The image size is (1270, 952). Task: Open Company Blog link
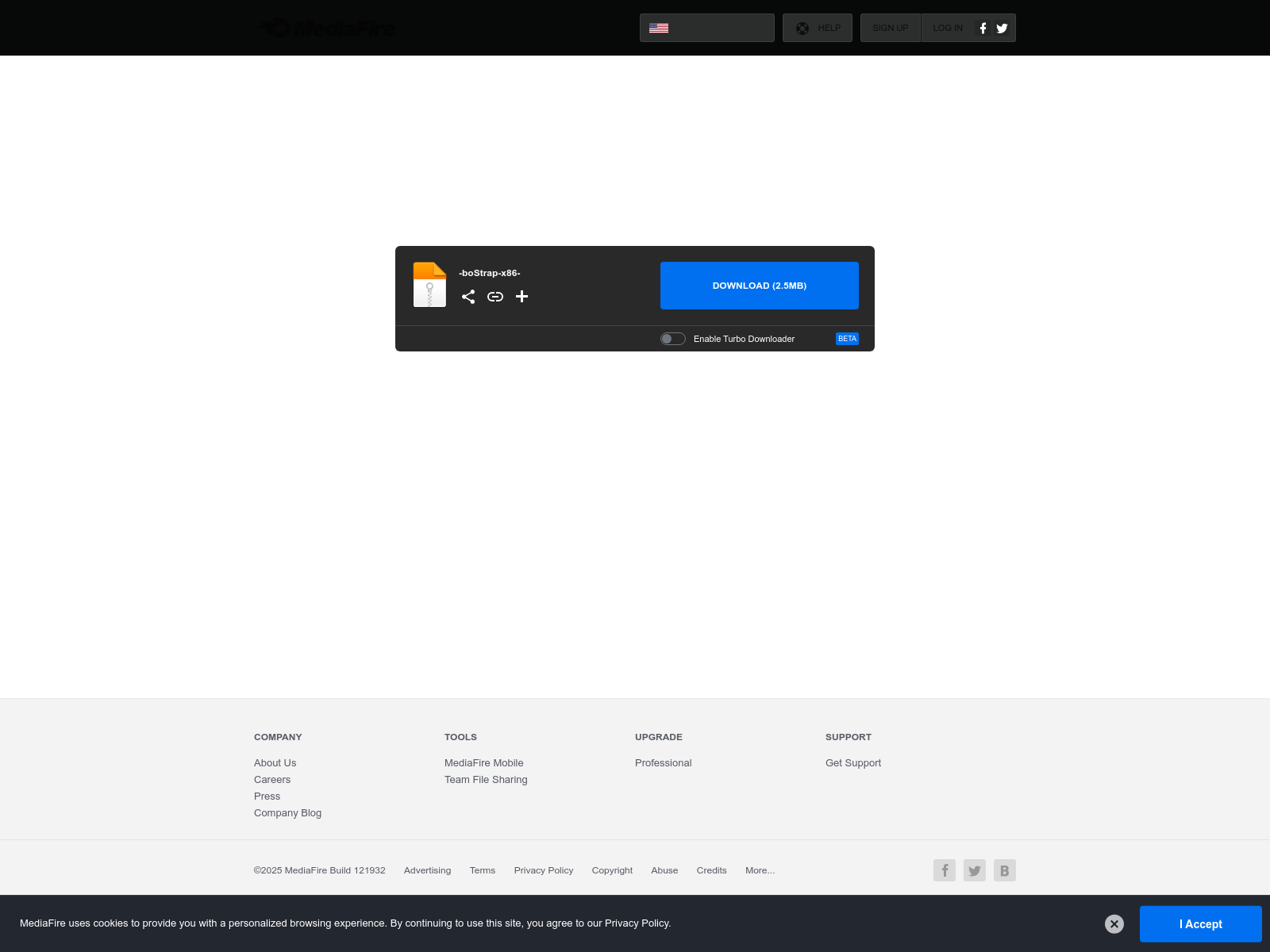pyautogui.click(x=287, y=813)
